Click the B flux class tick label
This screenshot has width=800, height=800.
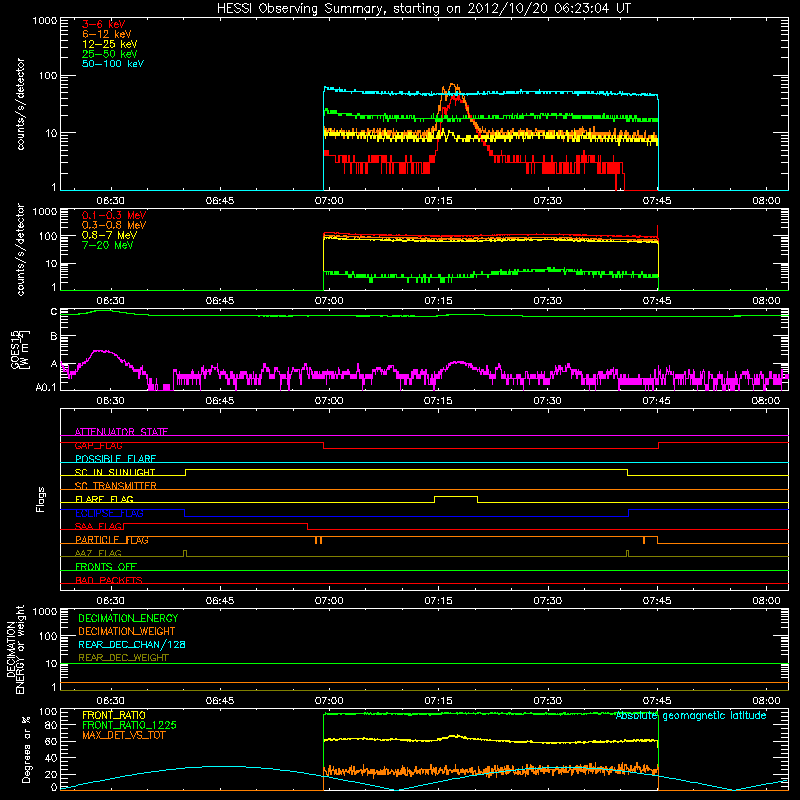(54, 337)
